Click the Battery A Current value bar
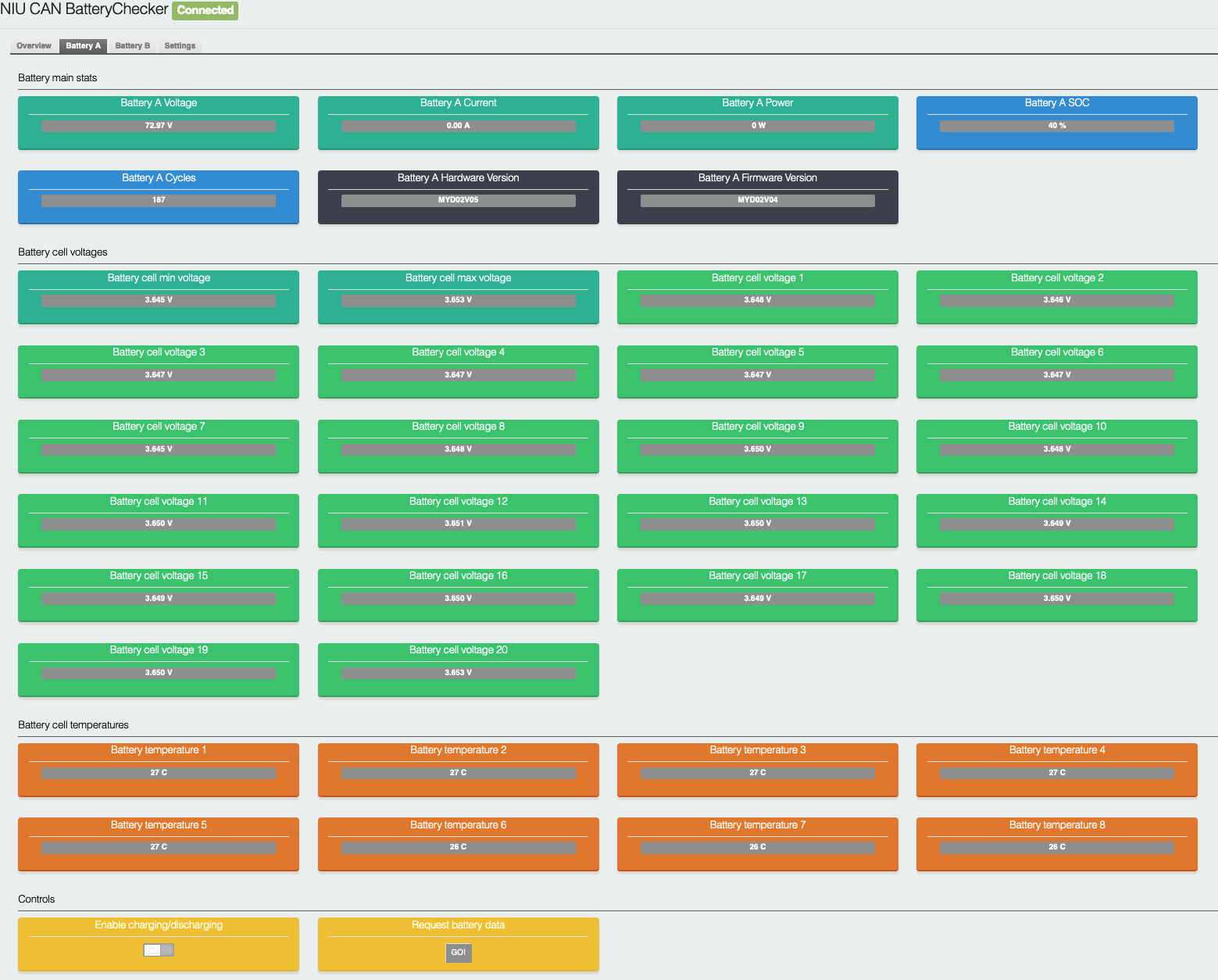Image resolution: width=1218 pixels, height=980 pixels. [458, 126]
